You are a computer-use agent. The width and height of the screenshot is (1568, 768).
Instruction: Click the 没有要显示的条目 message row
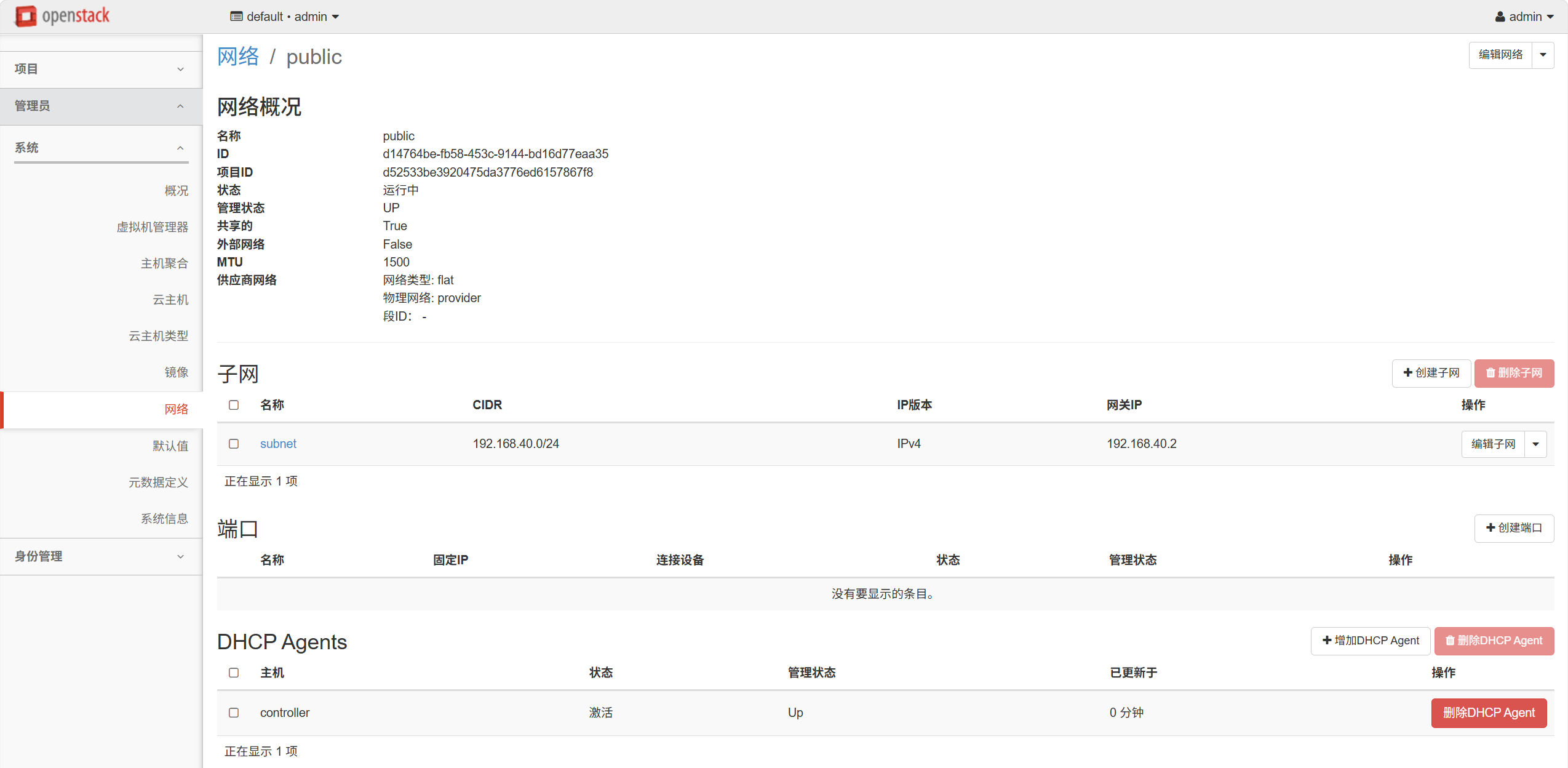click(x=885, y=594)
